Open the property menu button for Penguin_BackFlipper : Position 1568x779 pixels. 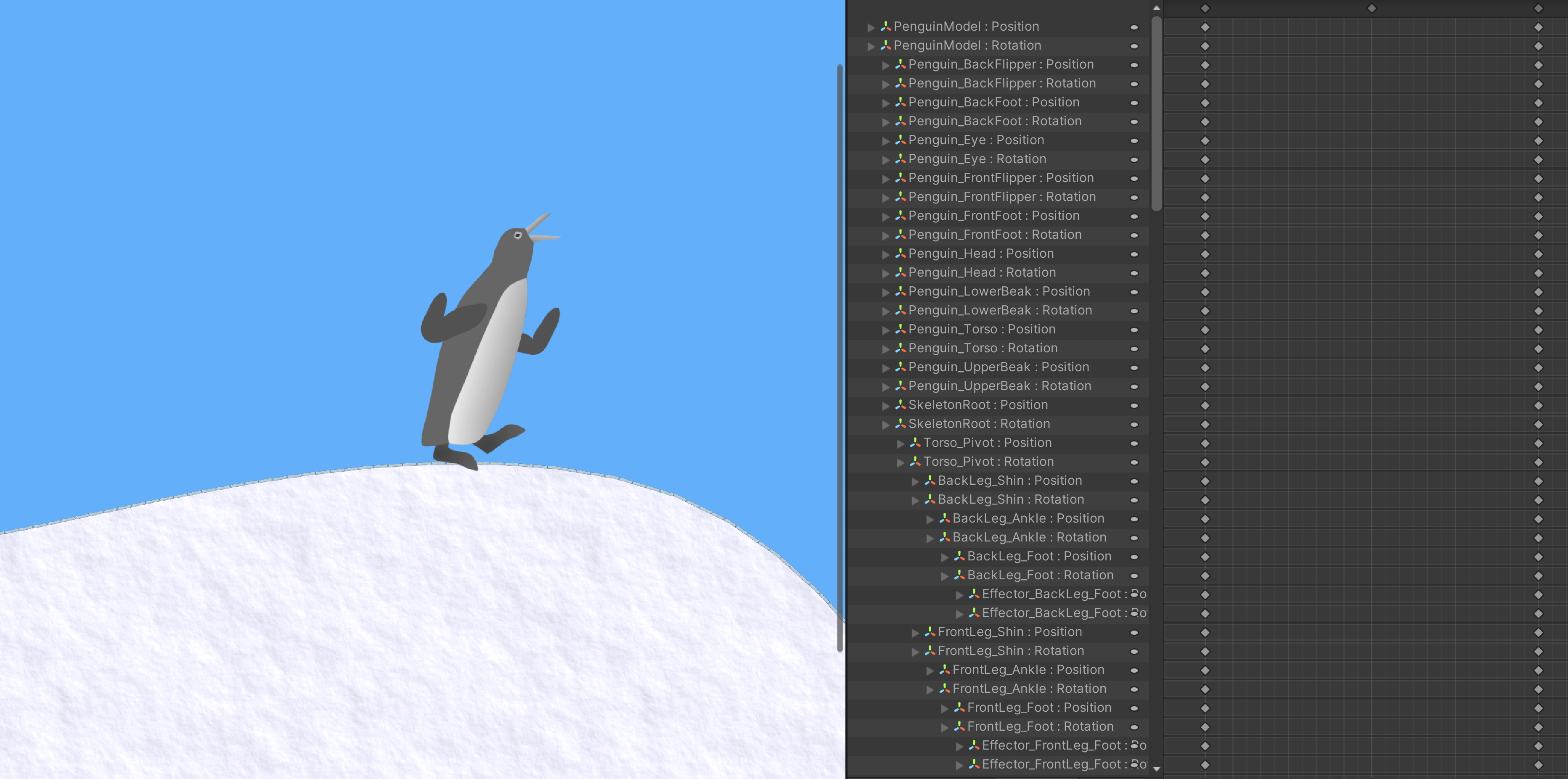(1134, 65)
